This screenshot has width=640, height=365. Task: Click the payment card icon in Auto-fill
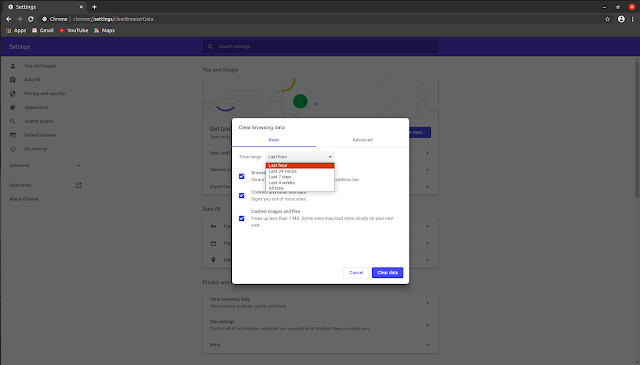[213, 243]
